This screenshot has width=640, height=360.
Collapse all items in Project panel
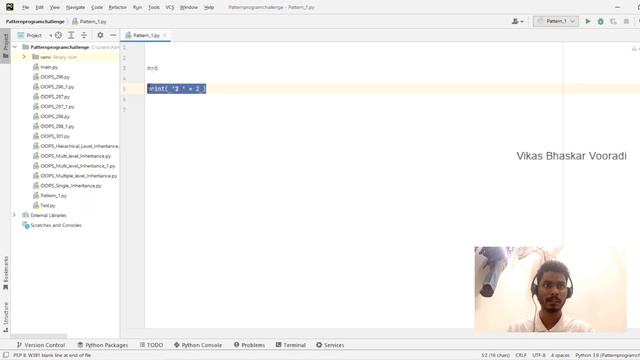84,36
